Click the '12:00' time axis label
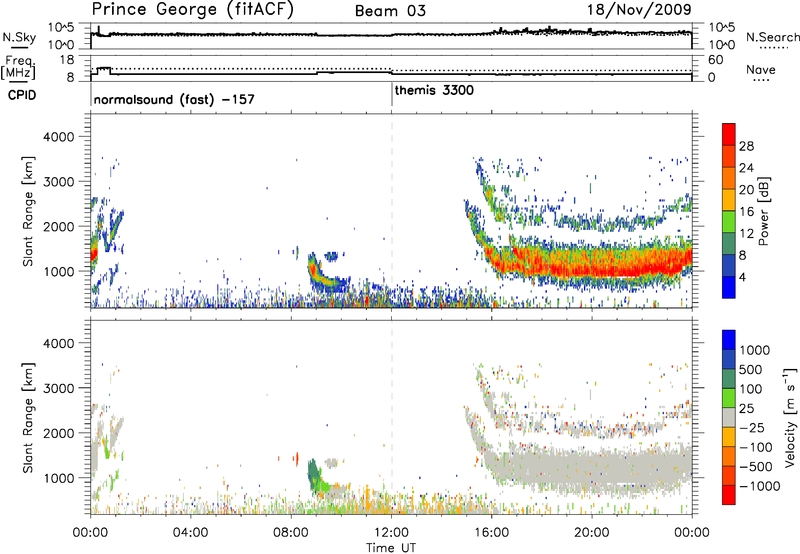This screenshot has height=554, width=800. tap(391, 533)
